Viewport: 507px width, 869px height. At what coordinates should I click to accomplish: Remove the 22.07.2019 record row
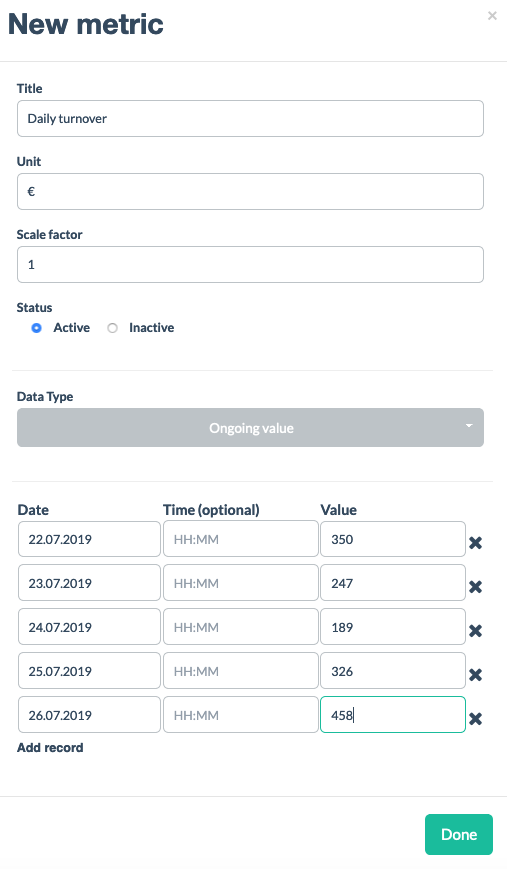[475, 543]
